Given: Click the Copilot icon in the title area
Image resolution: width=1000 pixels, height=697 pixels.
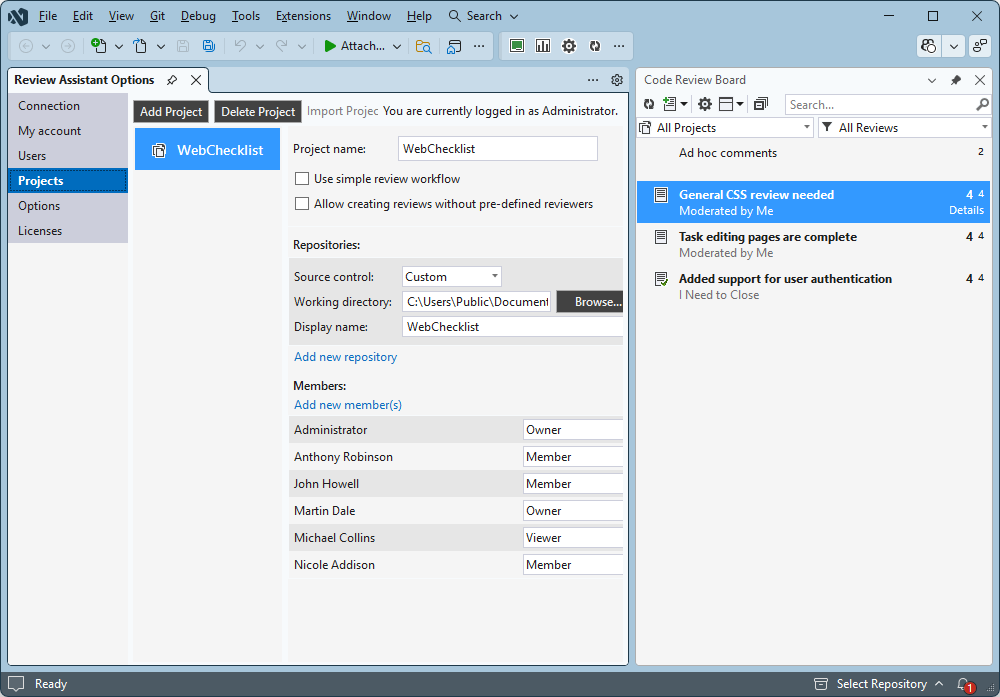Looking at the screenshot, I should (x=929, y=46).
